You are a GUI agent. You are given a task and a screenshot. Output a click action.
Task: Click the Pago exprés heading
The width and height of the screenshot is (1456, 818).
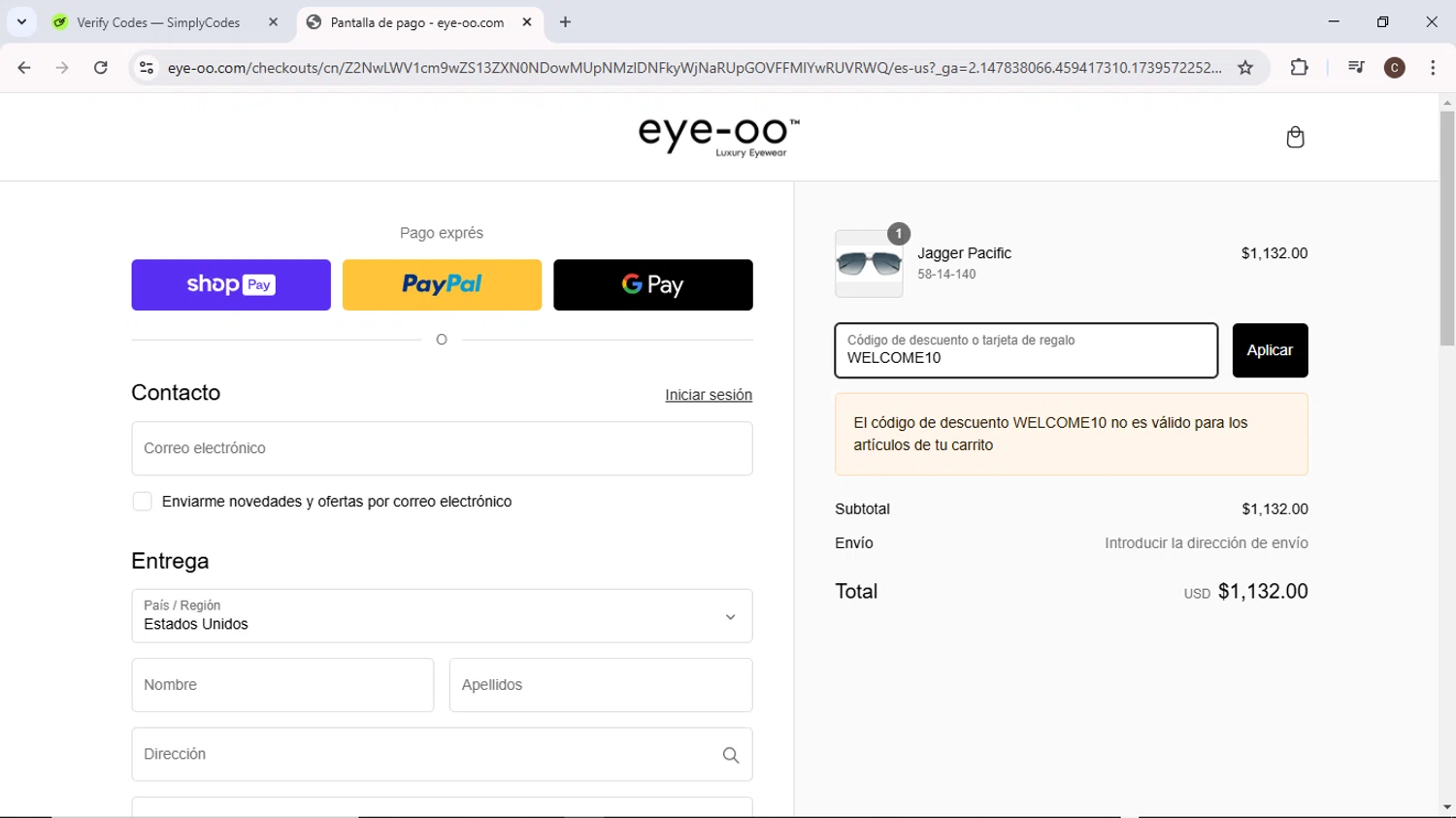click(442, 233)
